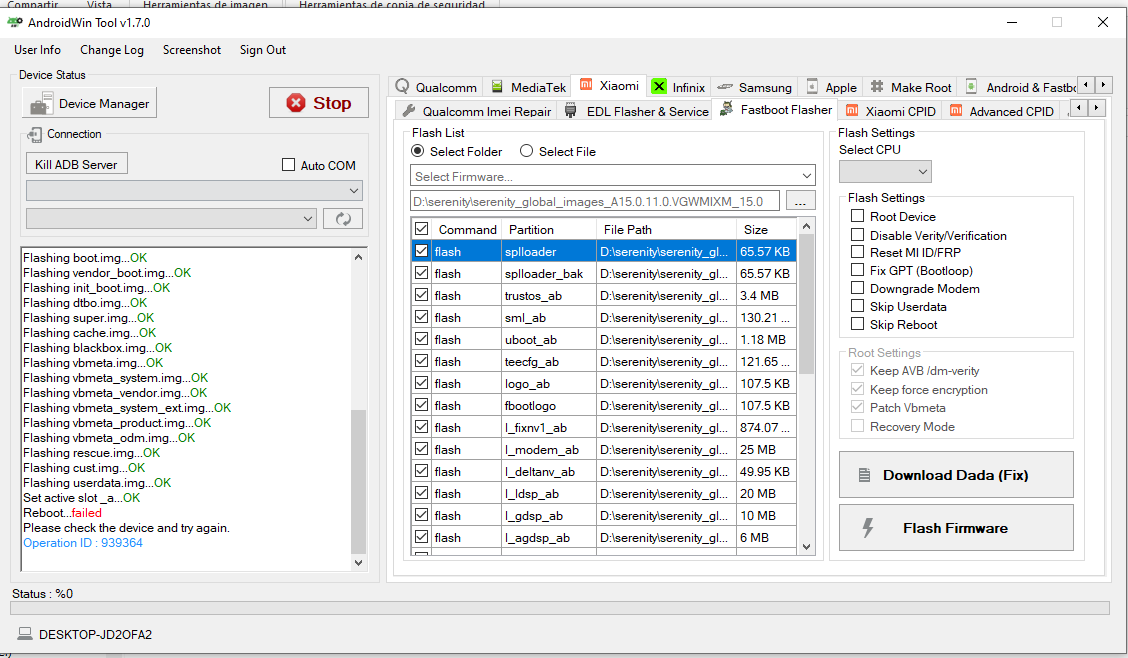The image size is (1128, 658).
Task: Click the firmware folder path field
Action: point(595,201)
